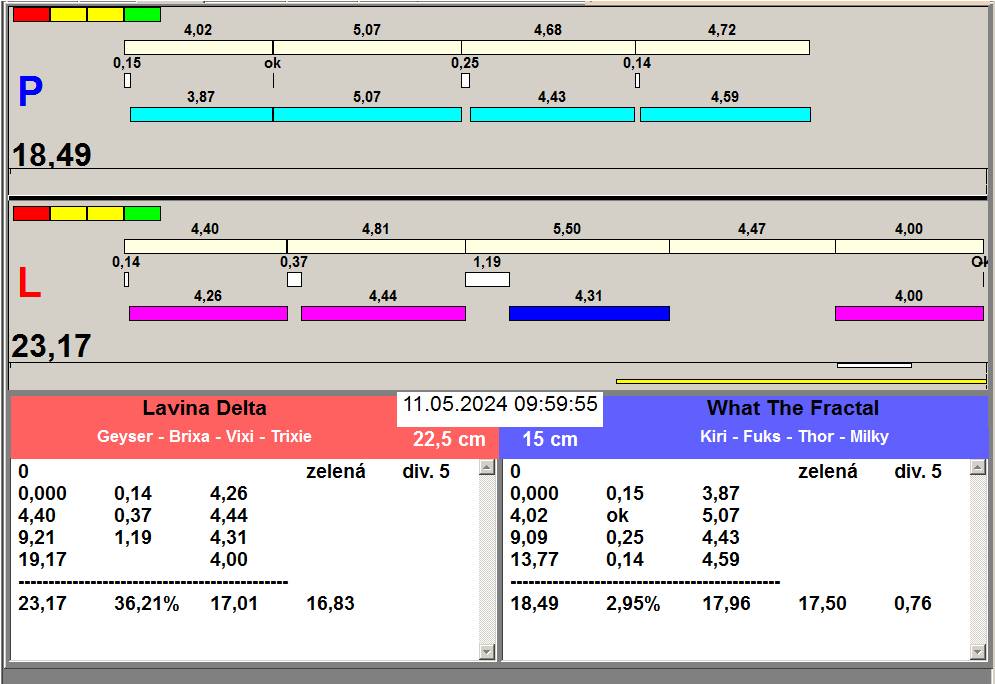Select the What The Fractal team header
Screen dimensions: 995x684
click(792, 408)
